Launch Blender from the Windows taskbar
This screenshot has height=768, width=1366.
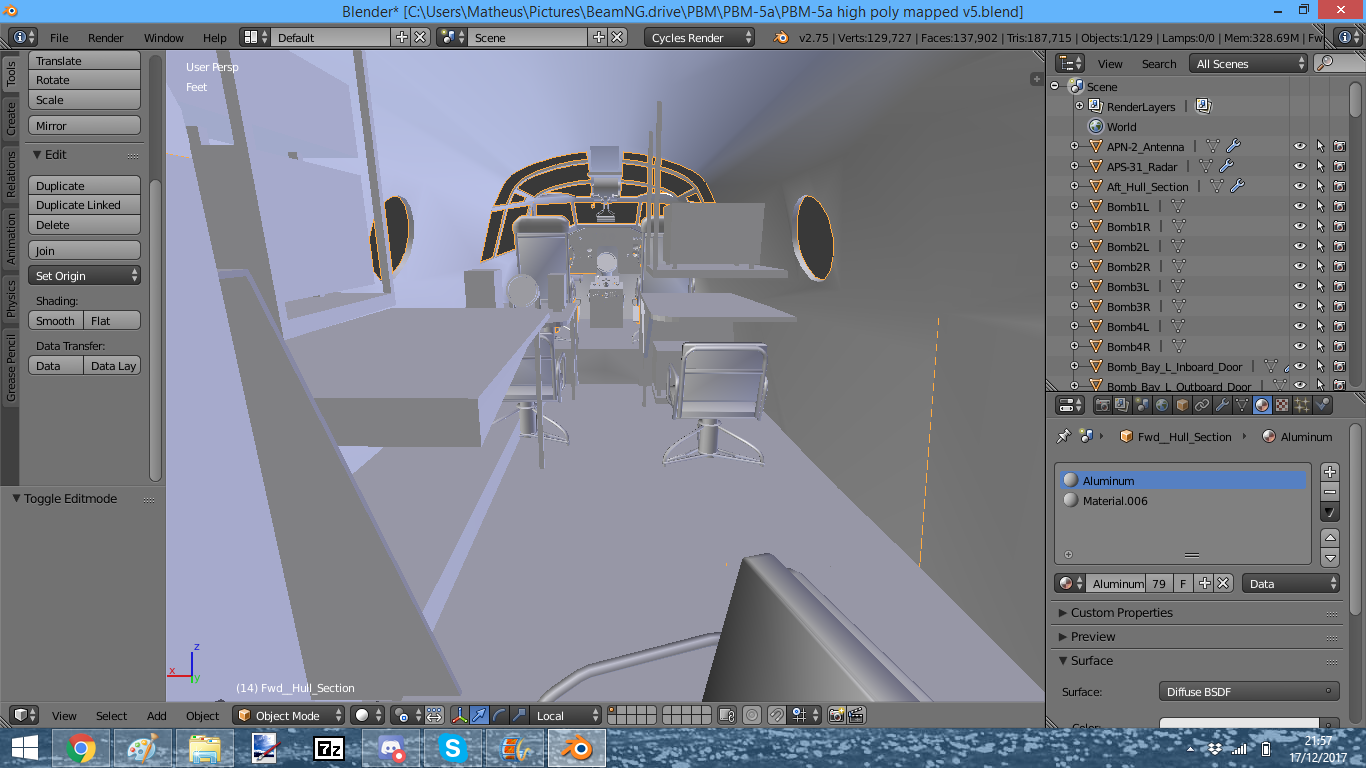click(575, 748)
